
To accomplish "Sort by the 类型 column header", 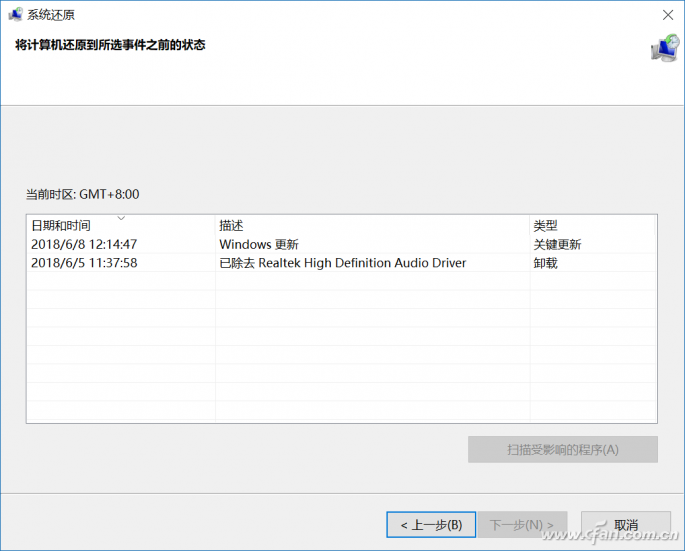I will click(x=593, y=225).
